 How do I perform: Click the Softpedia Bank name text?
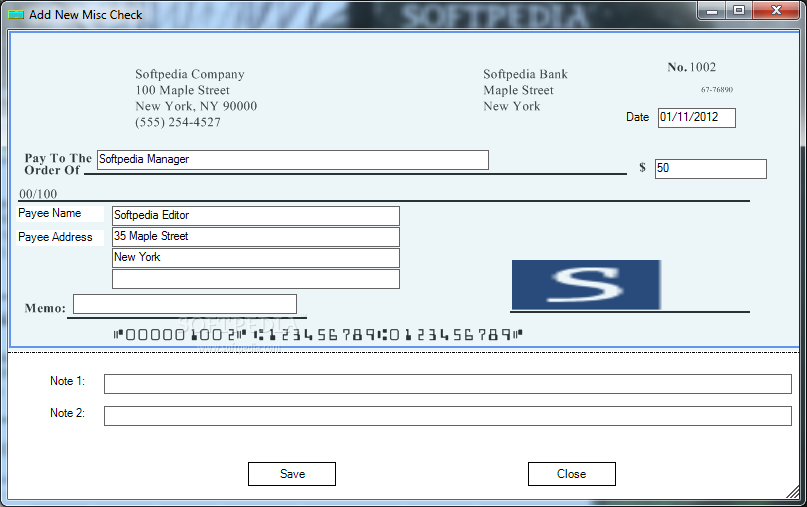525,74
